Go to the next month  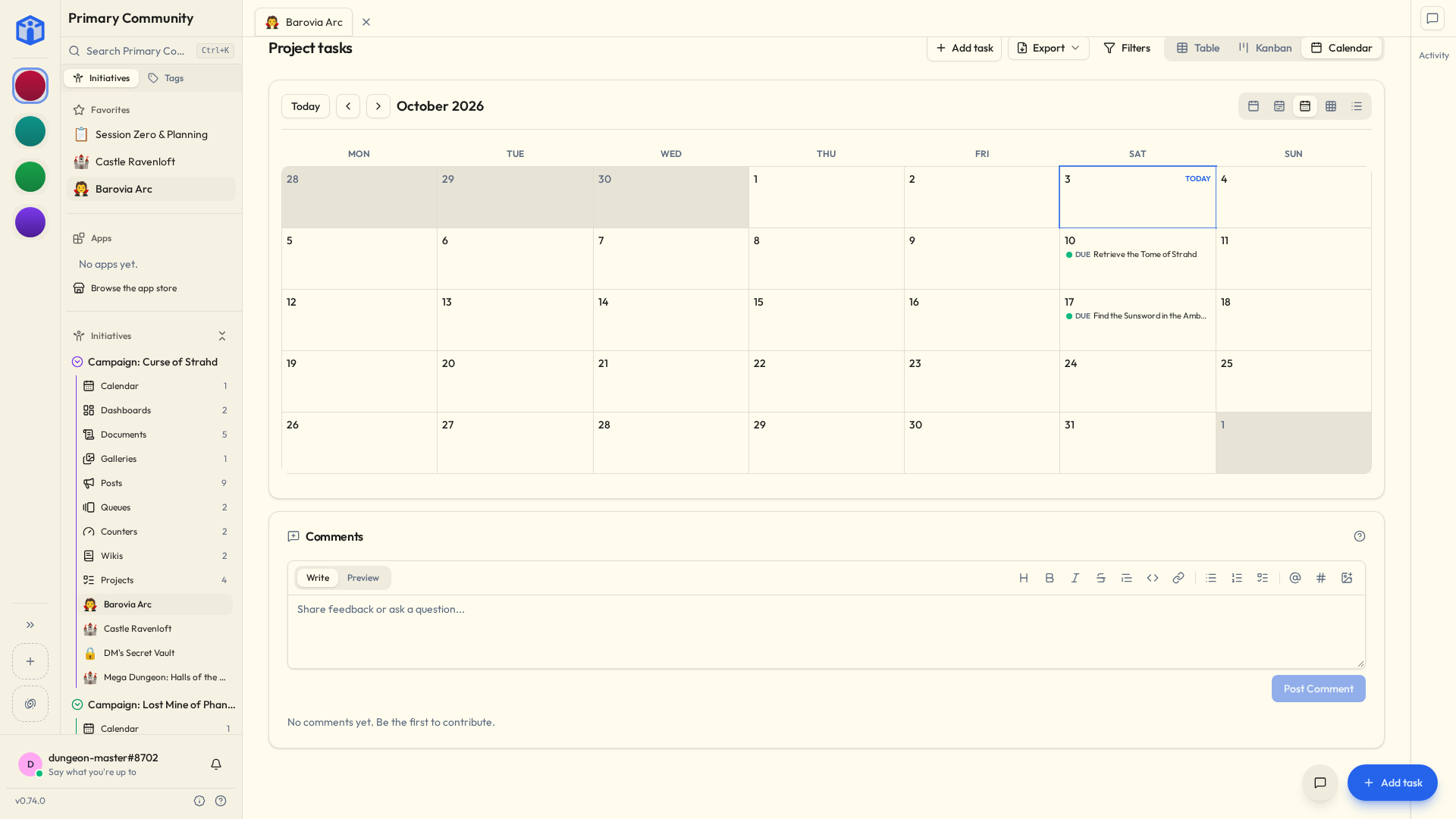pyautogui.click(x=378, y=106)
